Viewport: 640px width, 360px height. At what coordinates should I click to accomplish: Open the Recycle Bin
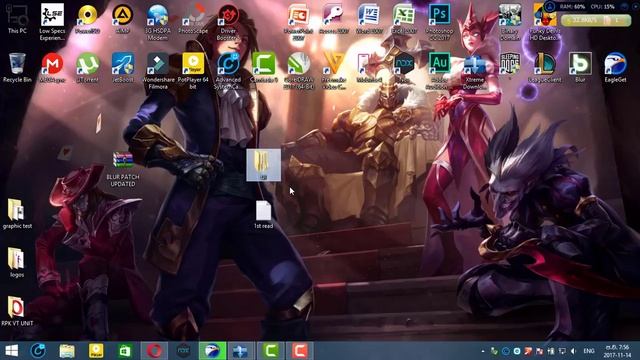click(x=17, y=68)
